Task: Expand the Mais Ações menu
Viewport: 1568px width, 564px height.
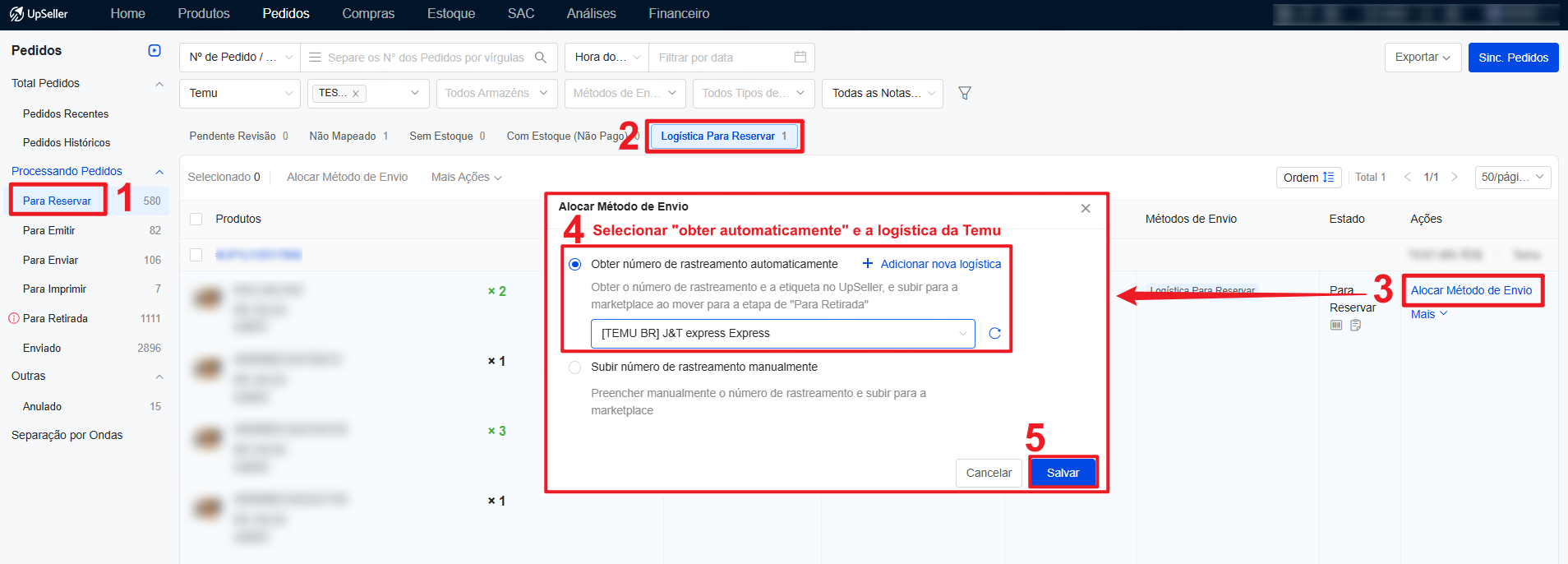Action: pyautogui.click(x=466, y=177)
